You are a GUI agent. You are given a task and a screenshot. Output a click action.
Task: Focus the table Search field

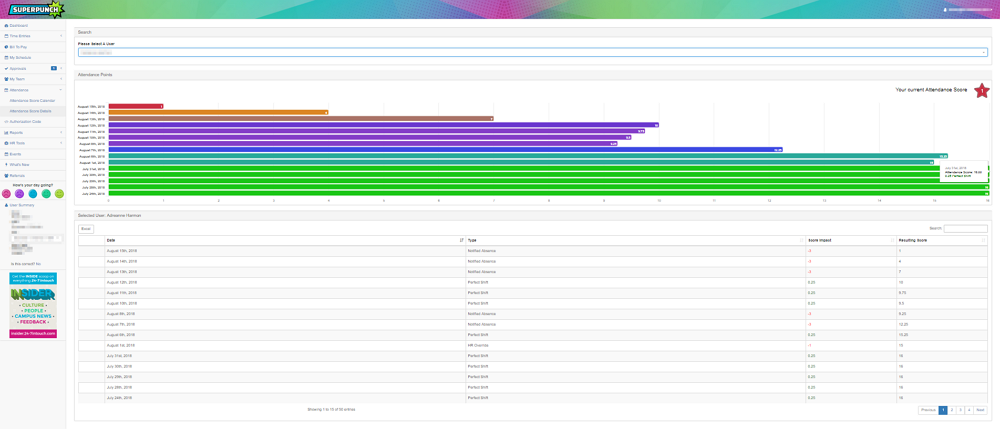click(x=964, y=229)
